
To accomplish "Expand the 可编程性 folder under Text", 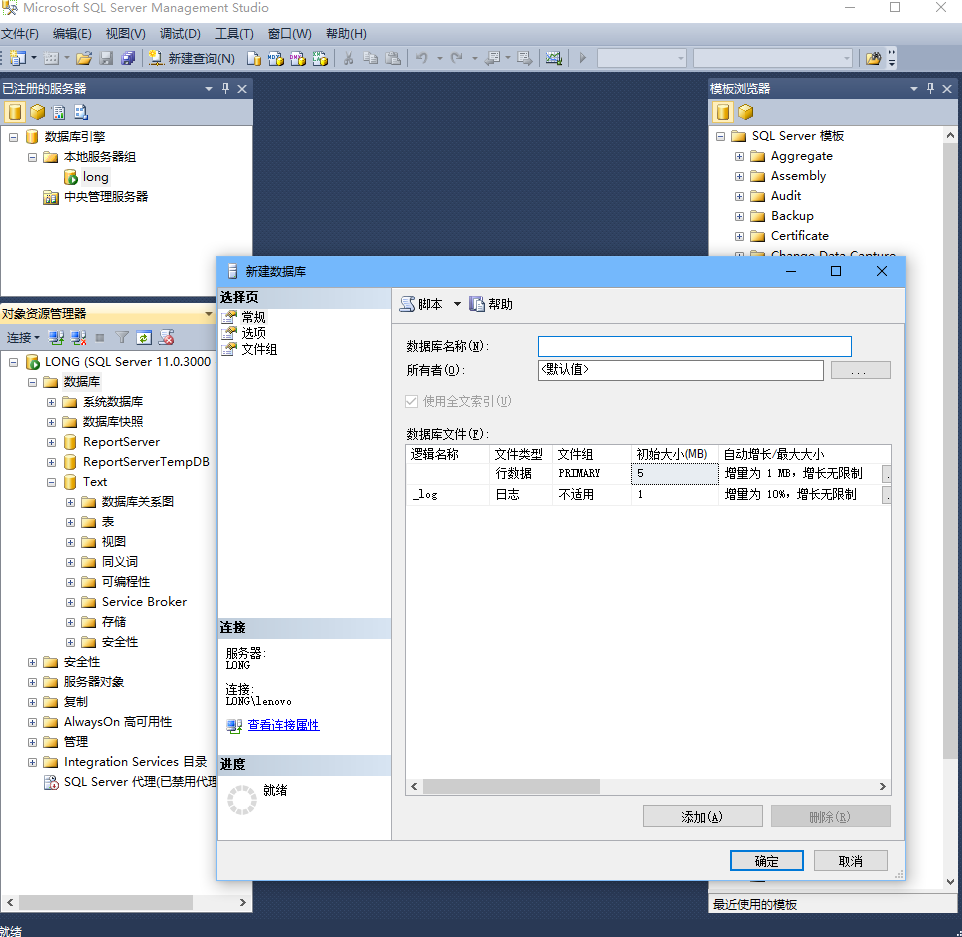I will 71,582.
